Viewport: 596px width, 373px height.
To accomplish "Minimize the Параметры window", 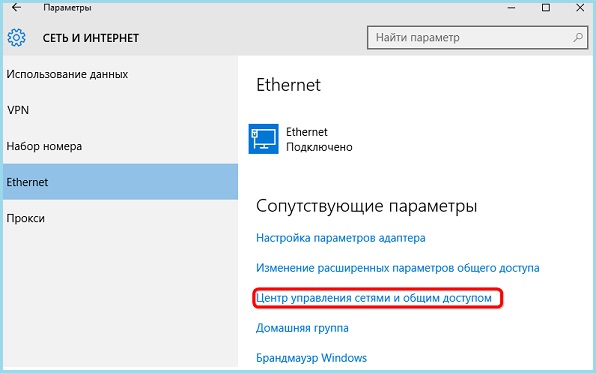I will pyautogui.click(x=511, y=7).
